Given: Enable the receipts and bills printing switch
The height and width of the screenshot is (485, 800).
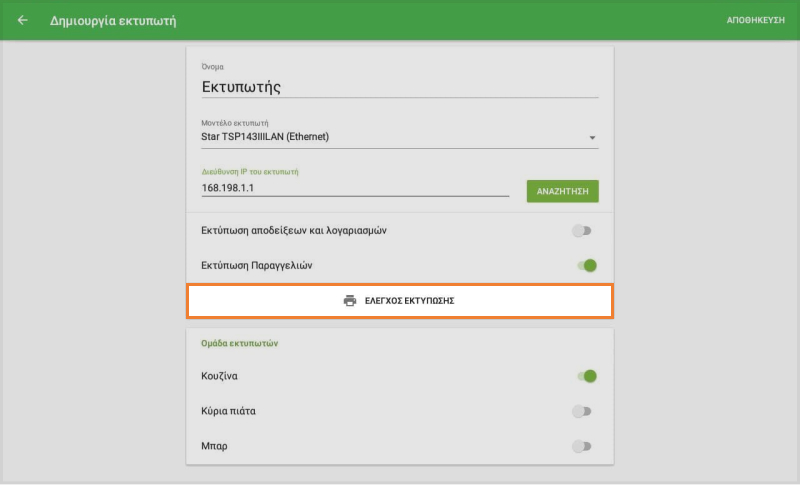Looking at the screenshot, I should click(x=582, y=231).
